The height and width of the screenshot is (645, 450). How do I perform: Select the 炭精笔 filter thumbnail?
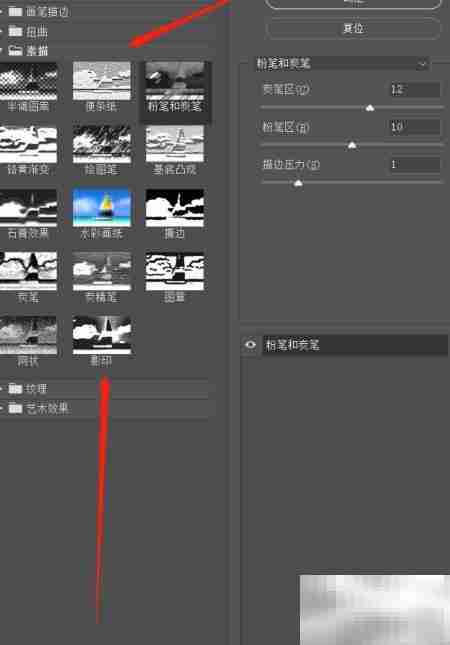(x=102, y=271)
